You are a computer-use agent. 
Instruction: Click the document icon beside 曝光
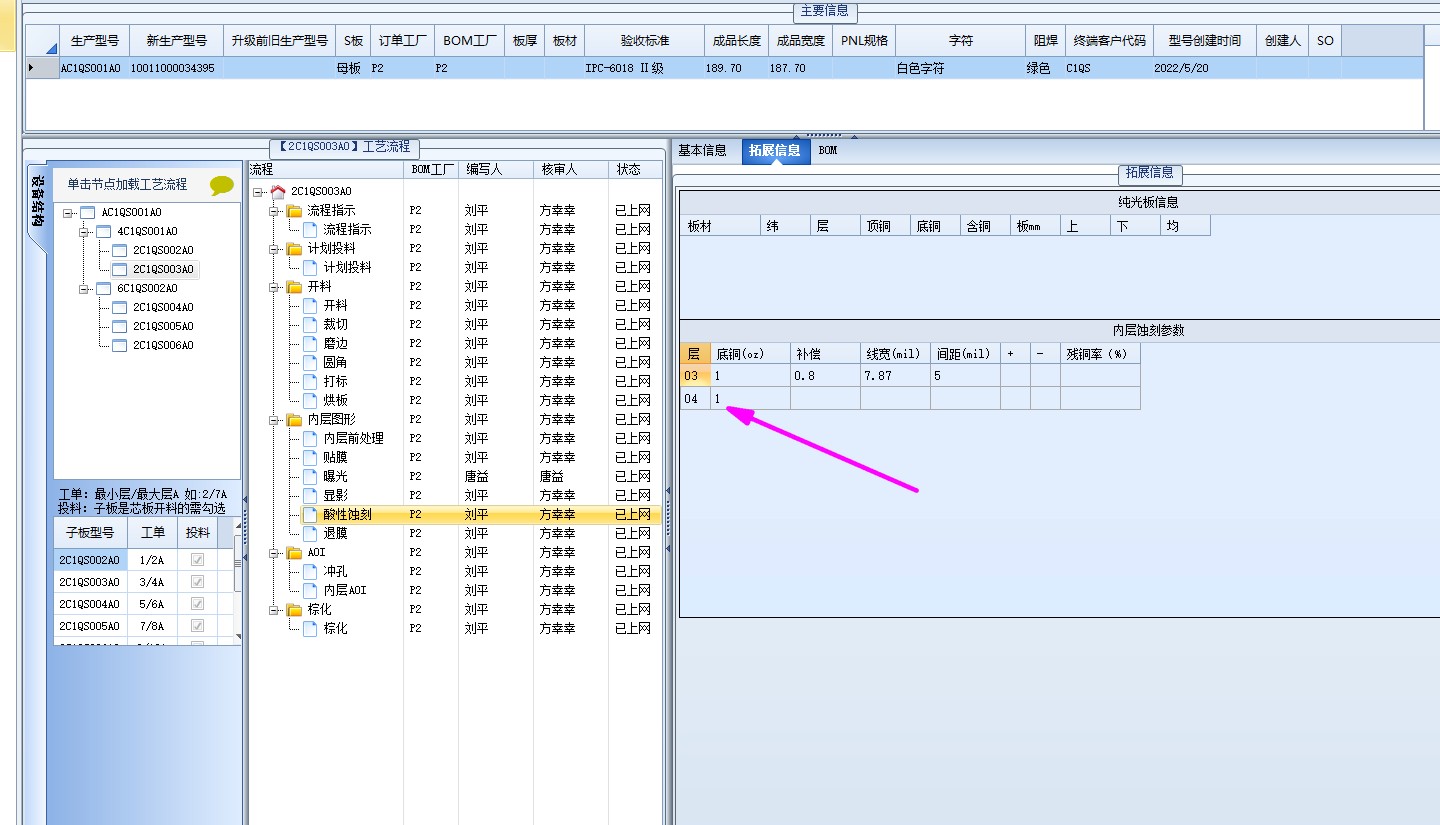(310, 476)
